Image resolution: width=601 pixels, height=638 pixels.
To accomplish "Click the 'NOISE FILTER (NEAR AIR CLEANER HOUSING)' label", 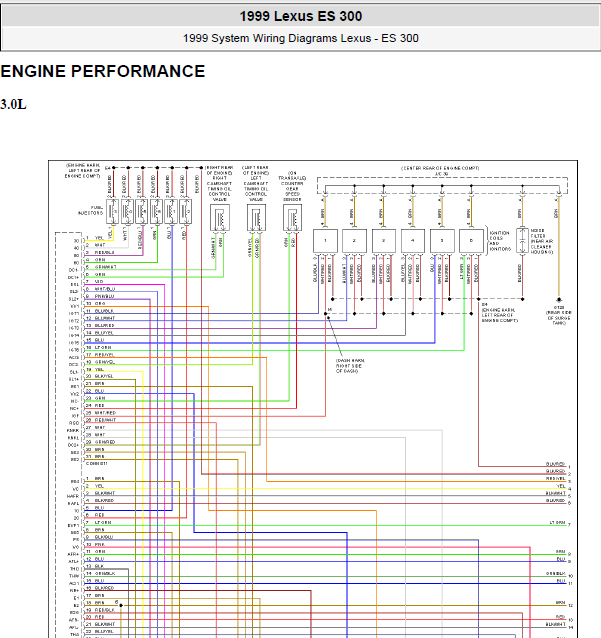I will pyautogui.click(x=542, y=241).
